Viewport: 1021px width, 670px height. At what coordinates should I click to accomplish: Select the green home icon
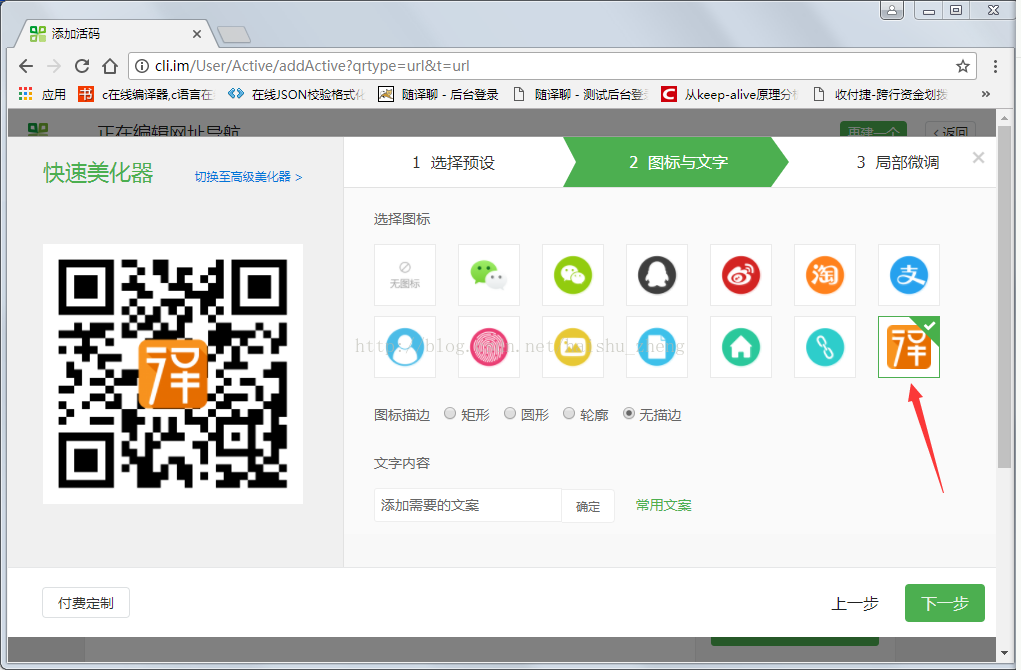click(x=740, y=347)
